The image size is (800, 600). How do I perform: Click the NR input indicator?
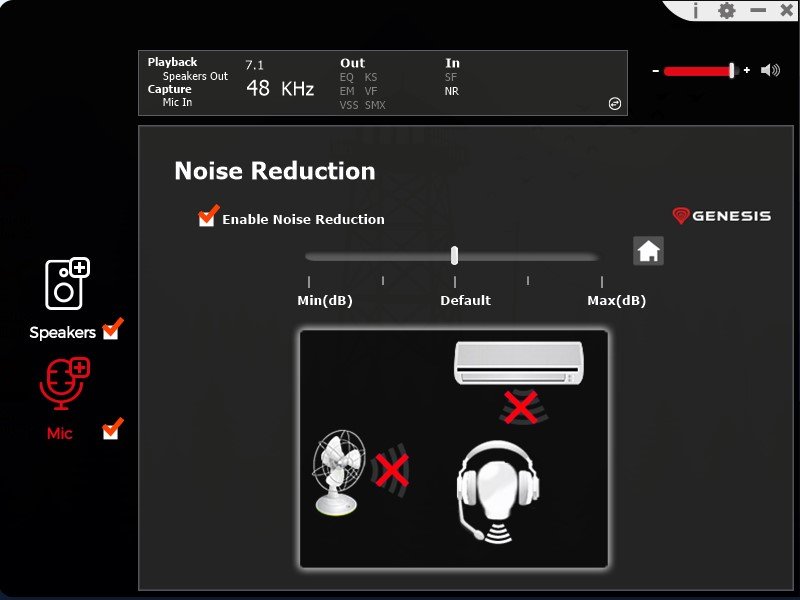[x=452, y=91]
